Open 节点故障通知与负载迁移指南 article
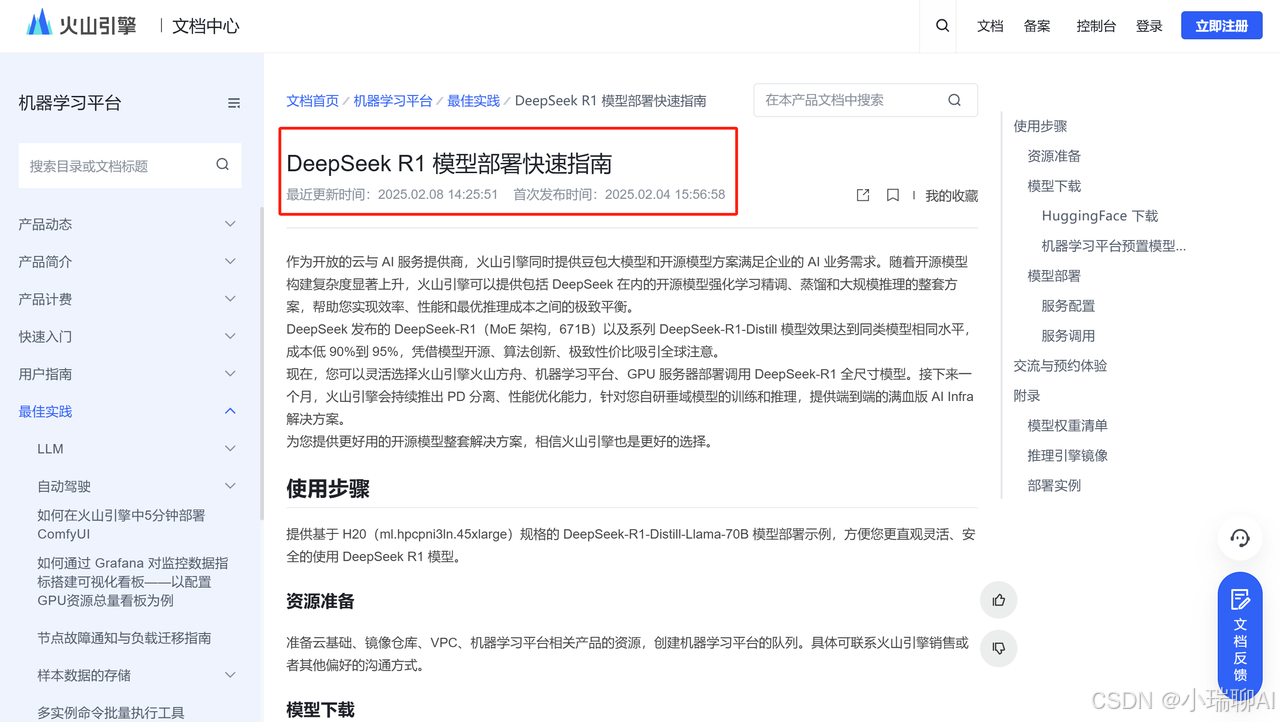The image size is (1280, 722). (x=124, y=638)
